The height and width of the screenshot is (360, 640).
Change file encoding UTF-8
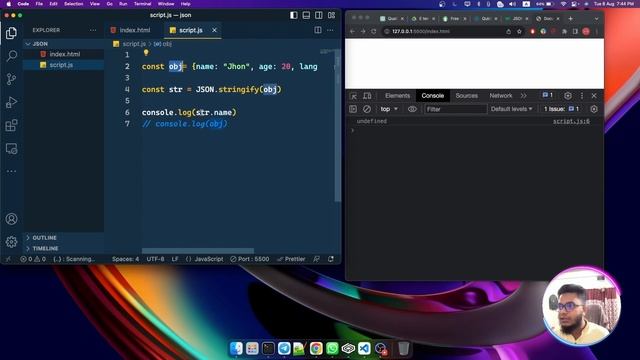(x=156, y=259)
